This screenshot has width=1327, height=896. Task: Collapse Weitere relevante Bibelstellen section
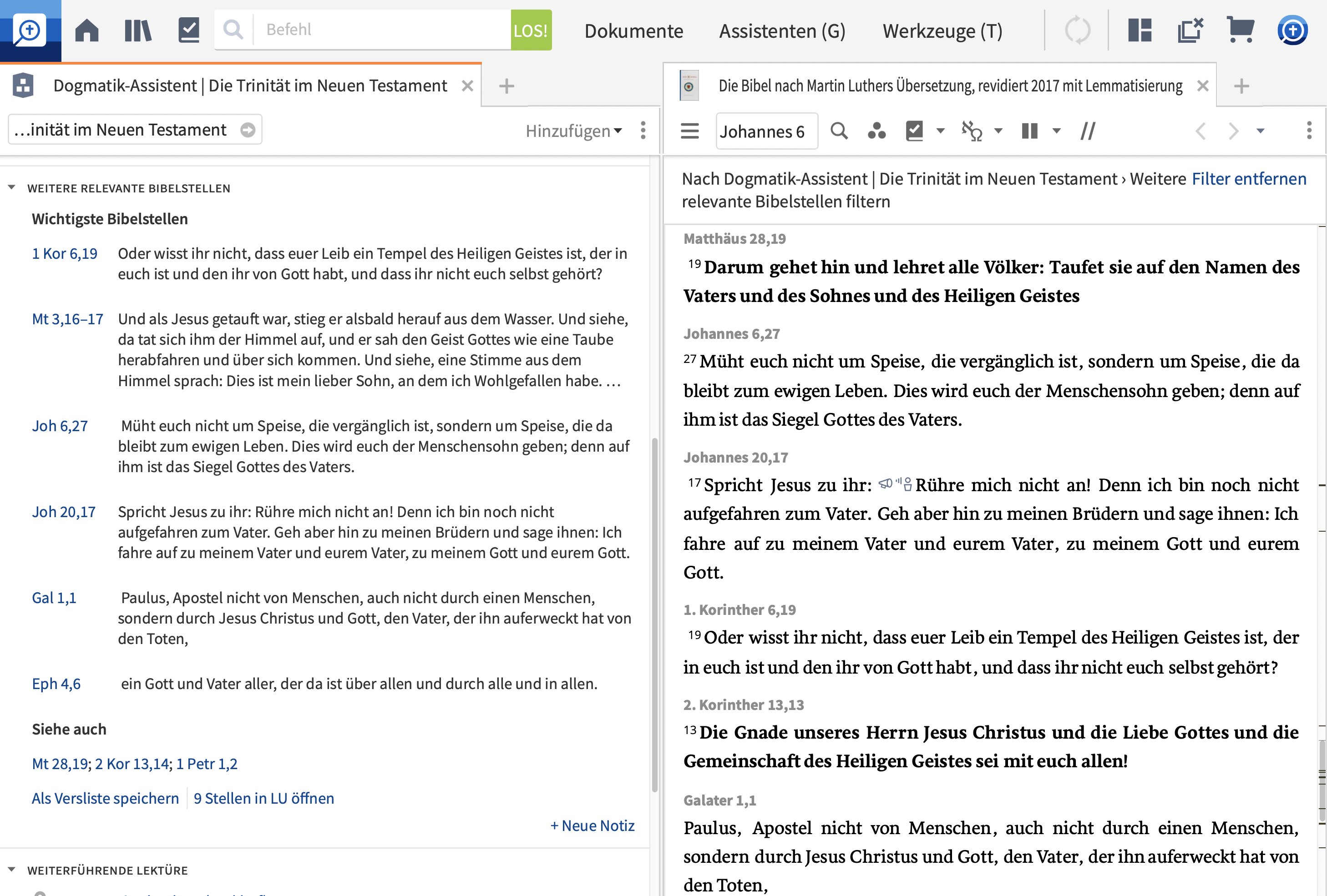click(11, 188)
